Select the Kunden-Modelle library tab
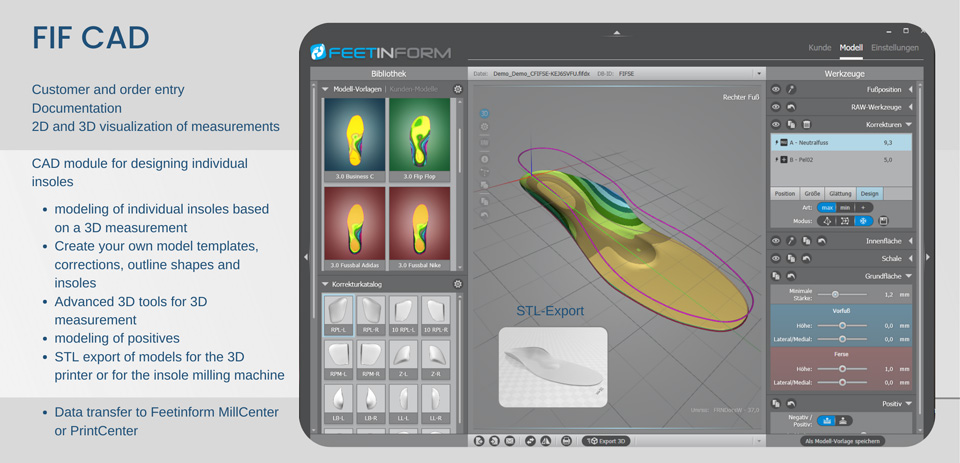 click(x=414, y=89)
